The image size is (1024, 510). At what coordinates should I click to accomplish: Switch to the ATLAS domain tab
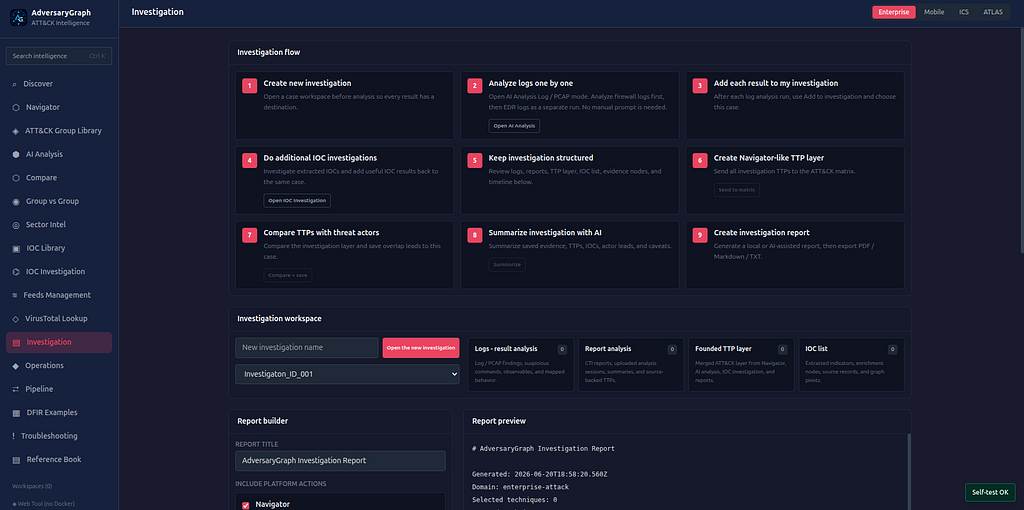point(993,12)
